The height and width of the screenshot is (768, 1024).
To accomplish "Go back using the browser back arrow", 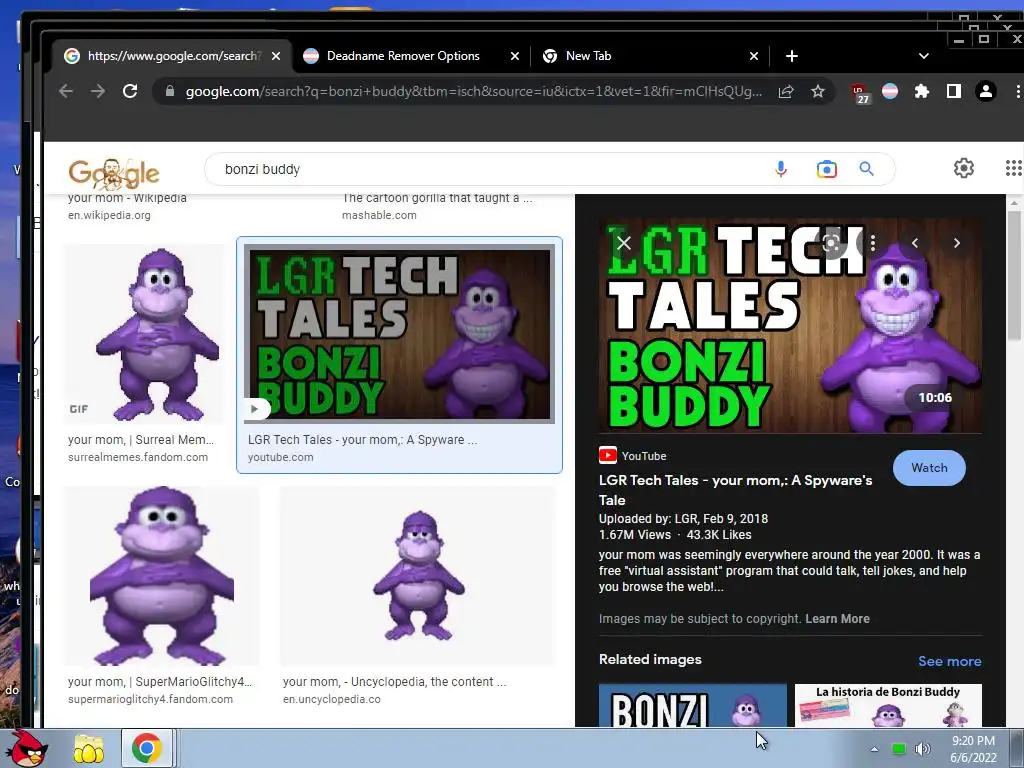I will pos(65,91).
